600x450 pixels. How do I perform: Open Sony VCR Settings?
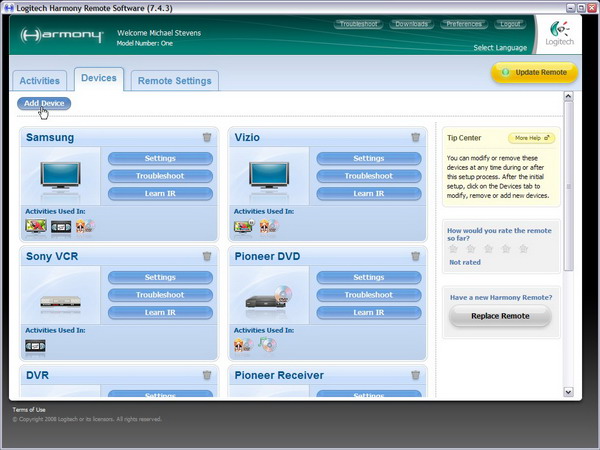point(160,277)
